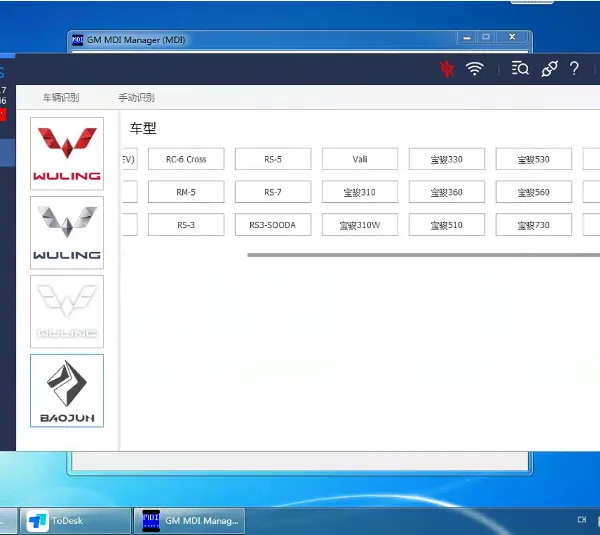Click the plug connection icon
The width and height of the screenshot is (600, 535).
tap(549, 69)
